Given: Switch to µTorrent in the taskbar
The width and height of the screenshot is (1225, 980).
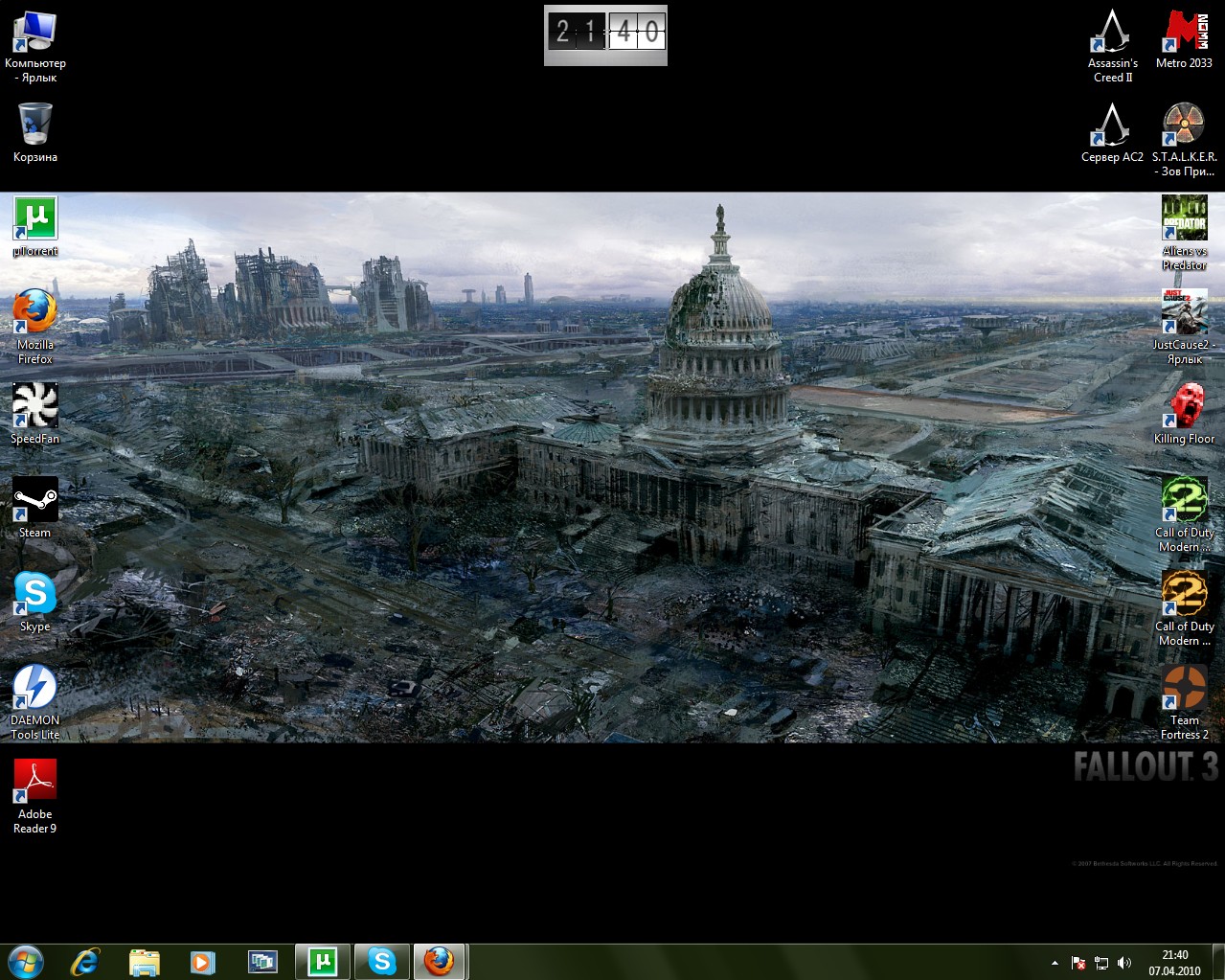Looking at the screenshot, I should click(x=323, y=962).
